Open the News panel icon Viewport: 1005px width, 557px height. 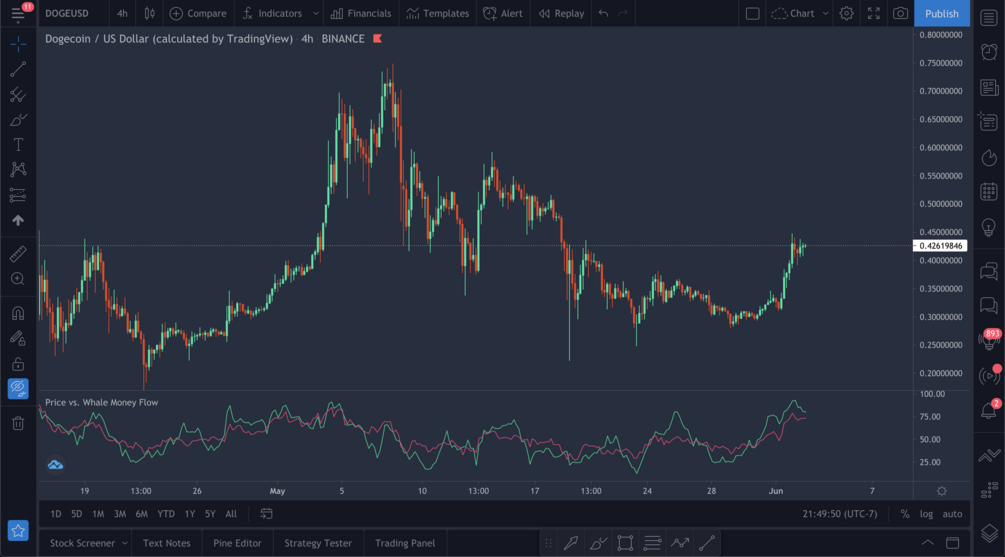point(989,87)
